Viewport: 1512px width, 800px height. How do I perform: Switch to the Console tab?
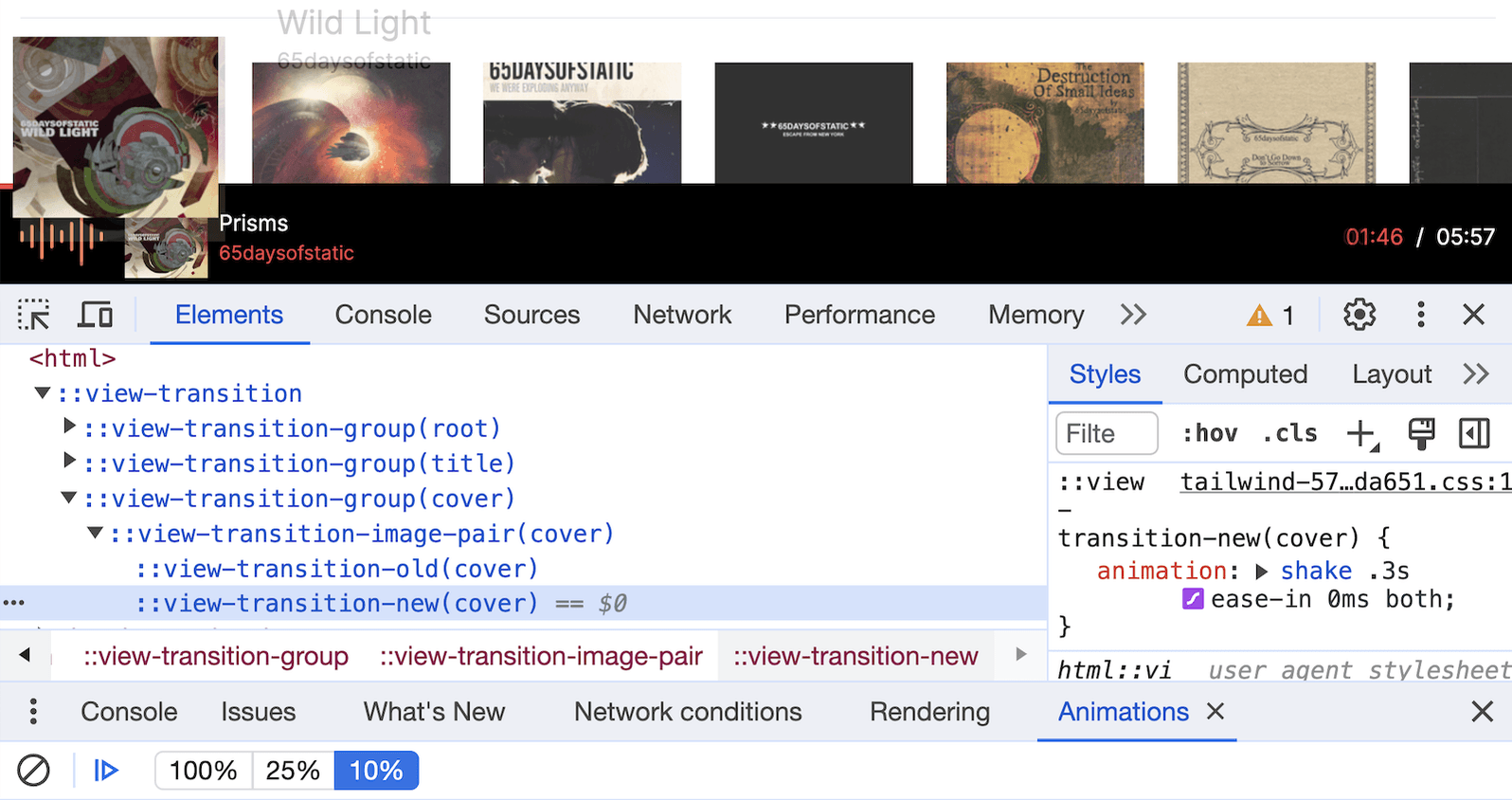coord(383,315)
